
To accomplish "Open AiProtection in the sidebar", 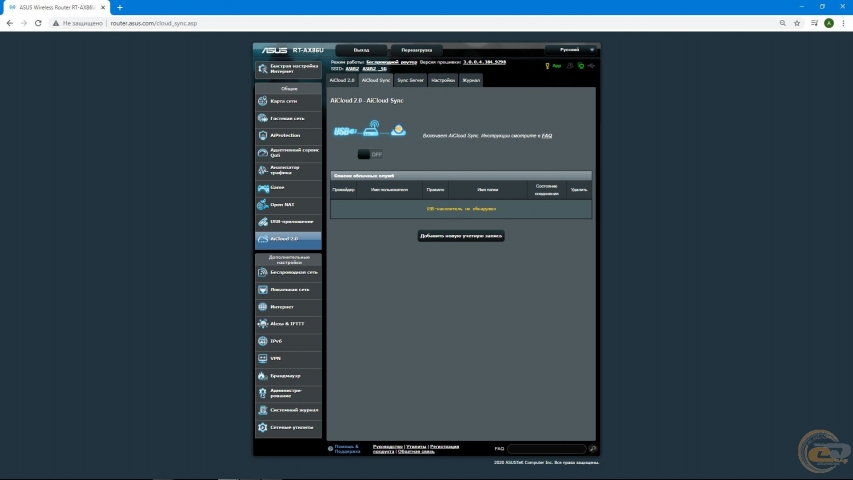I will (x=288, y=135).
